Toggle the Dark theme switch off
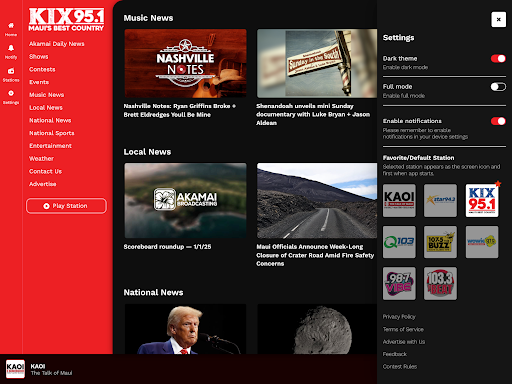This screenshot has width=512, height=384. [x=498, y=59]
